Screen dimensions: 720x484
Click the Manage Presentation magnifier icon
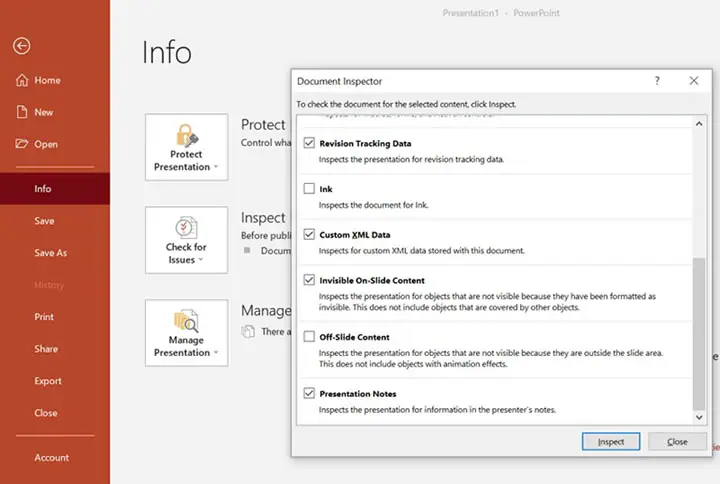(186, 321)
